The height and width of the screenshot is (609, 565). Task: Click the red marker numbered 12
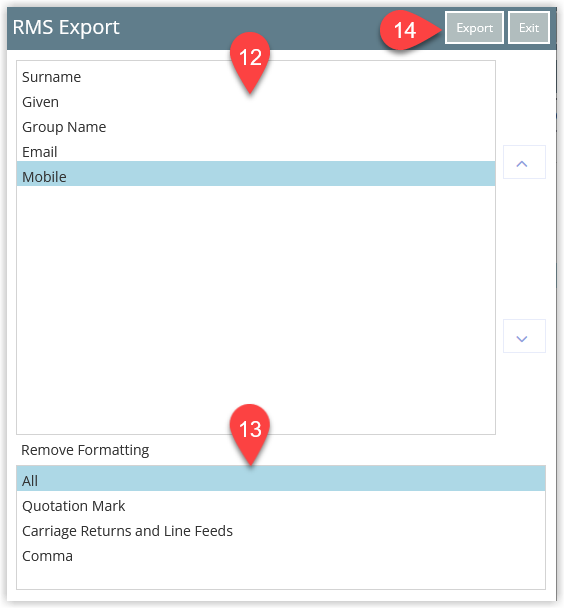click(250, 62)
